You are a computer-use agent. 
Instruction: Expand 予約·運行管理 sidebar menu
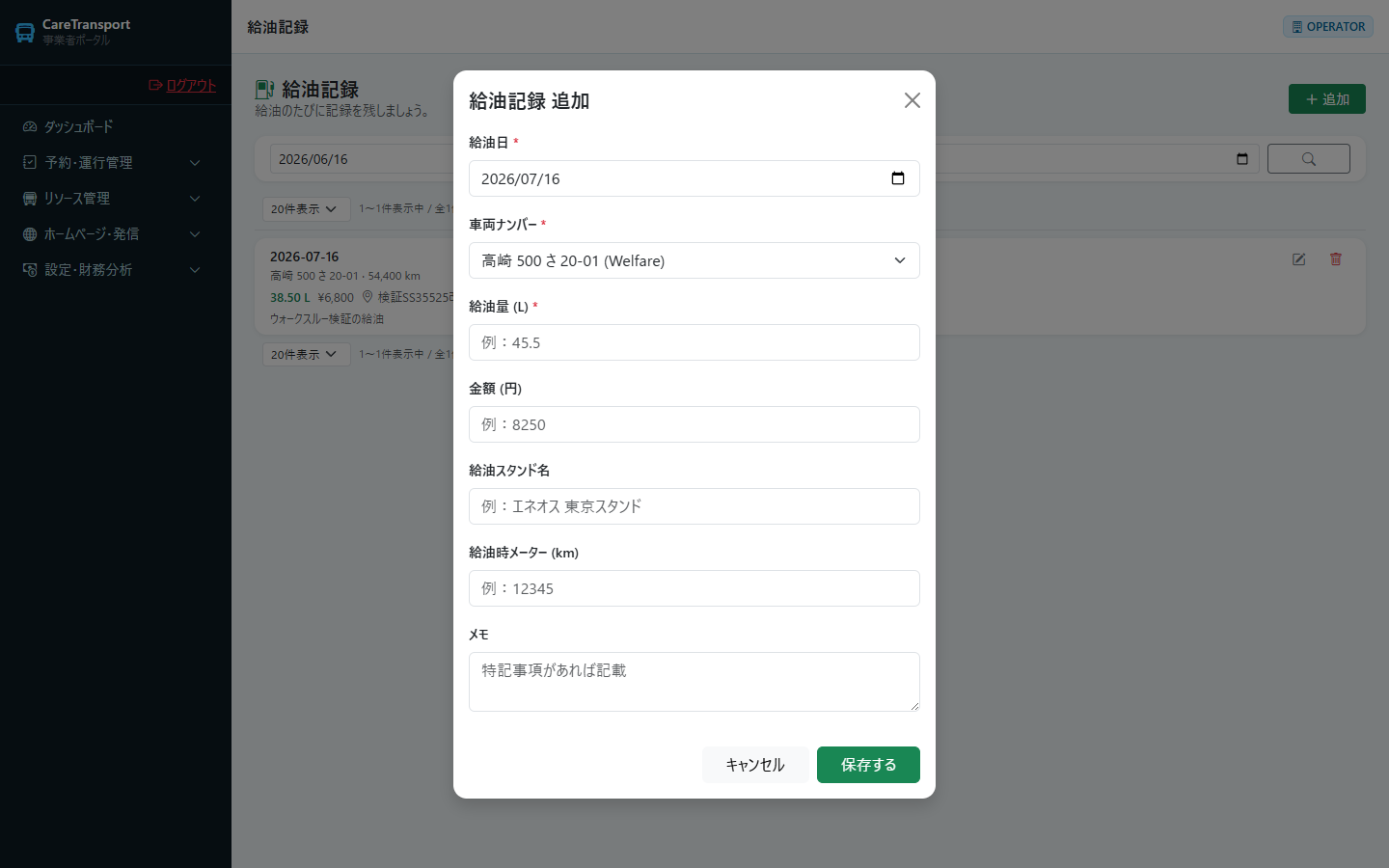point(116,163)
